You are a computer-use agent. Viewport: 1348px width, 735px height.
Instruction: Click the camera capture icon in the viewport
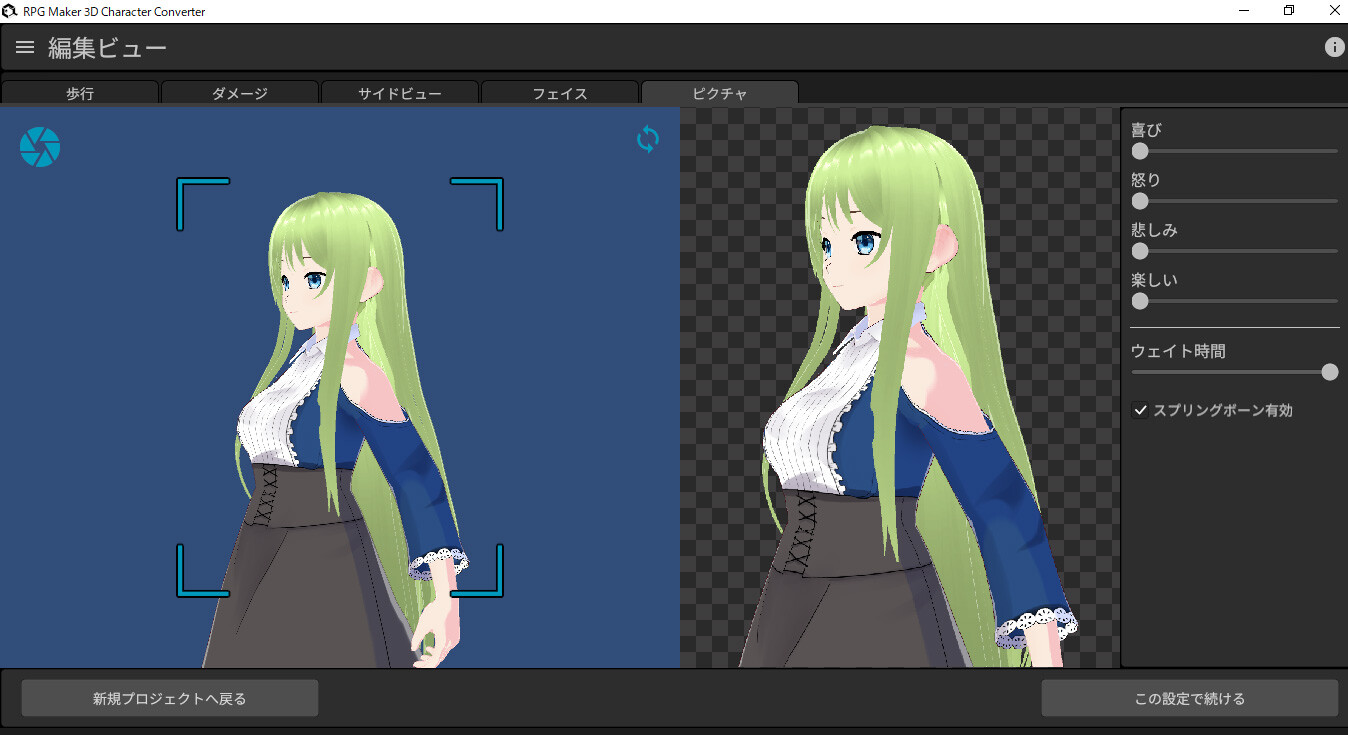39,146
